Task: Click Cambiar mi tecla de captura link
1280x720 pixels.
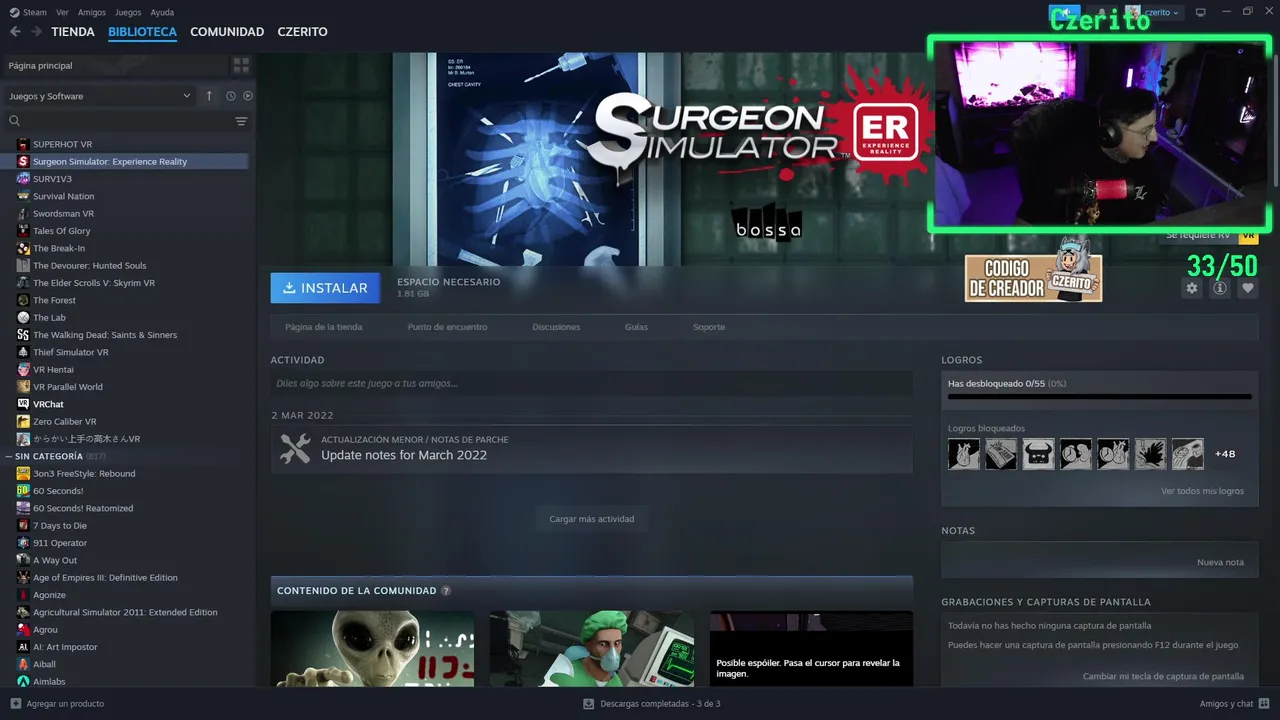Action: coord(1163,676)
